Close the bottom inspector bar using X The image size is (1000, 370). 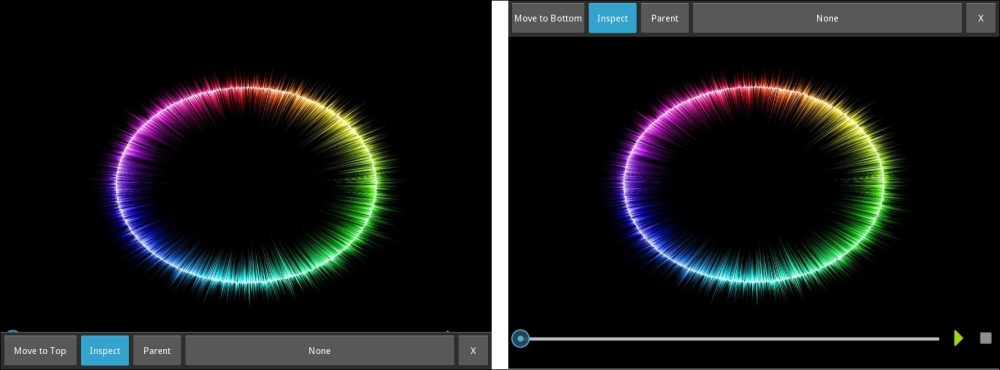coord(473,351)
